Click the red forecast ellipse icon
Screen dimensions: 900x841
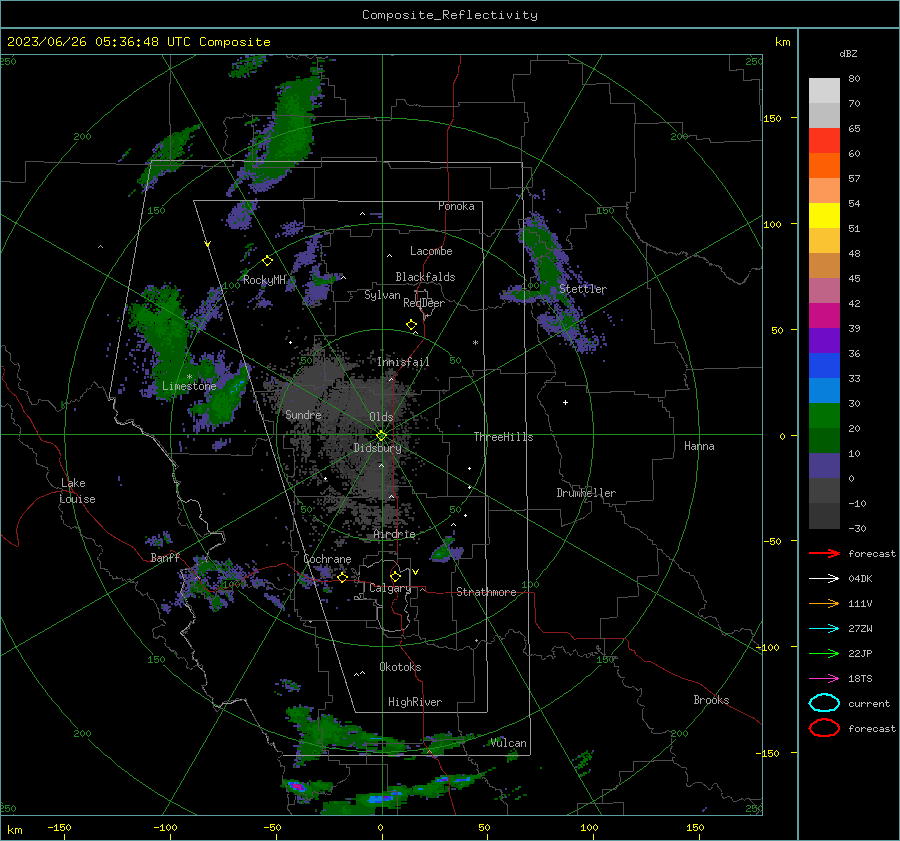pos(824,728)
